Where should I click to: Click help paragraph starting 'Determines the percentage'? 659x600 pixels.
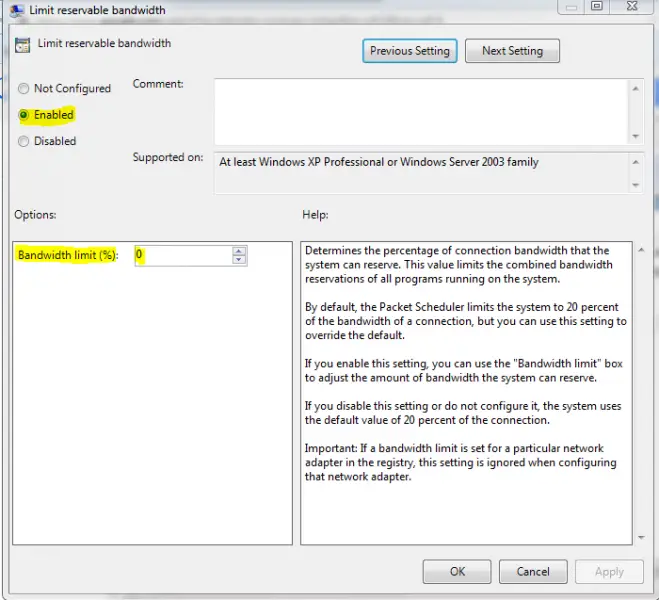[459, 265]
